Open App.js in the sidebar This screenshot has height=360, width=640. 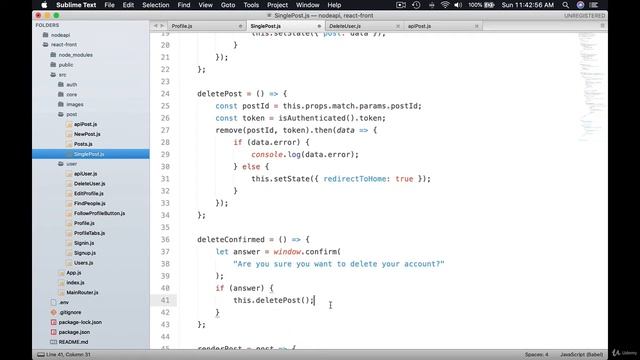pos(73,273)
